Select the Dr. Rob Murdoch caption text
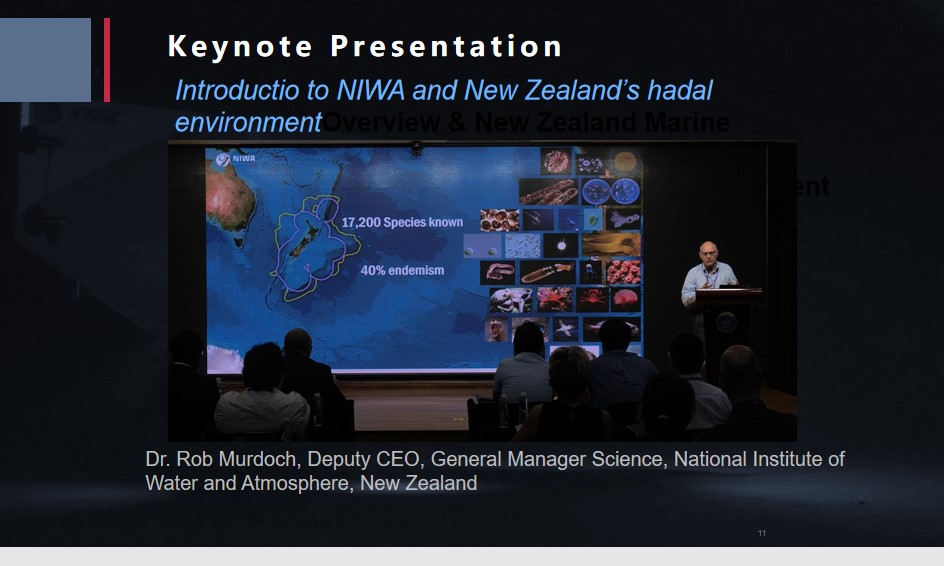The image size is (944, 566). [x=494, y=471]
